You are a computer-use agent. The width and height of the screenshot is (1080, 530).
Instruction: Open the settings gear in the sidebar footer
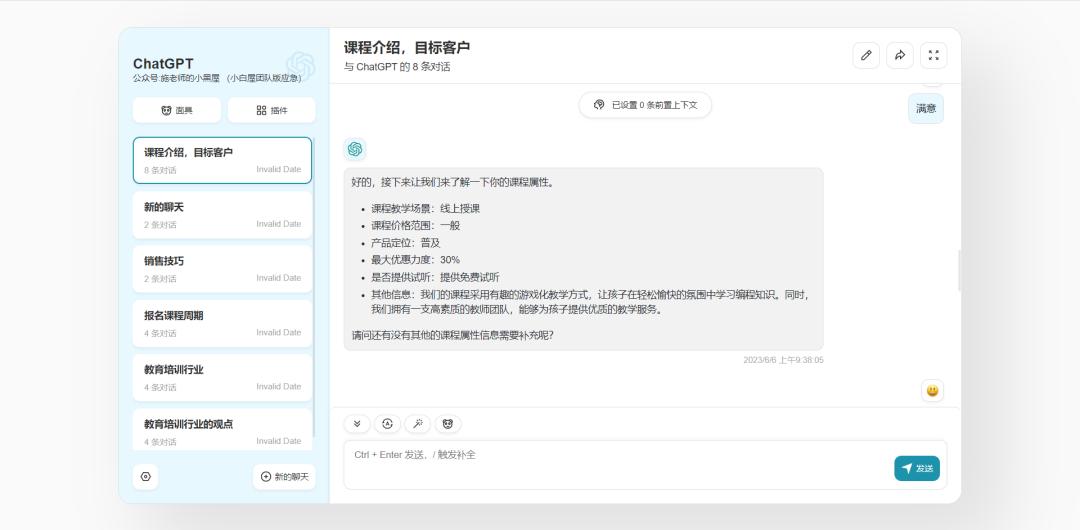click(x=145, y=476)
